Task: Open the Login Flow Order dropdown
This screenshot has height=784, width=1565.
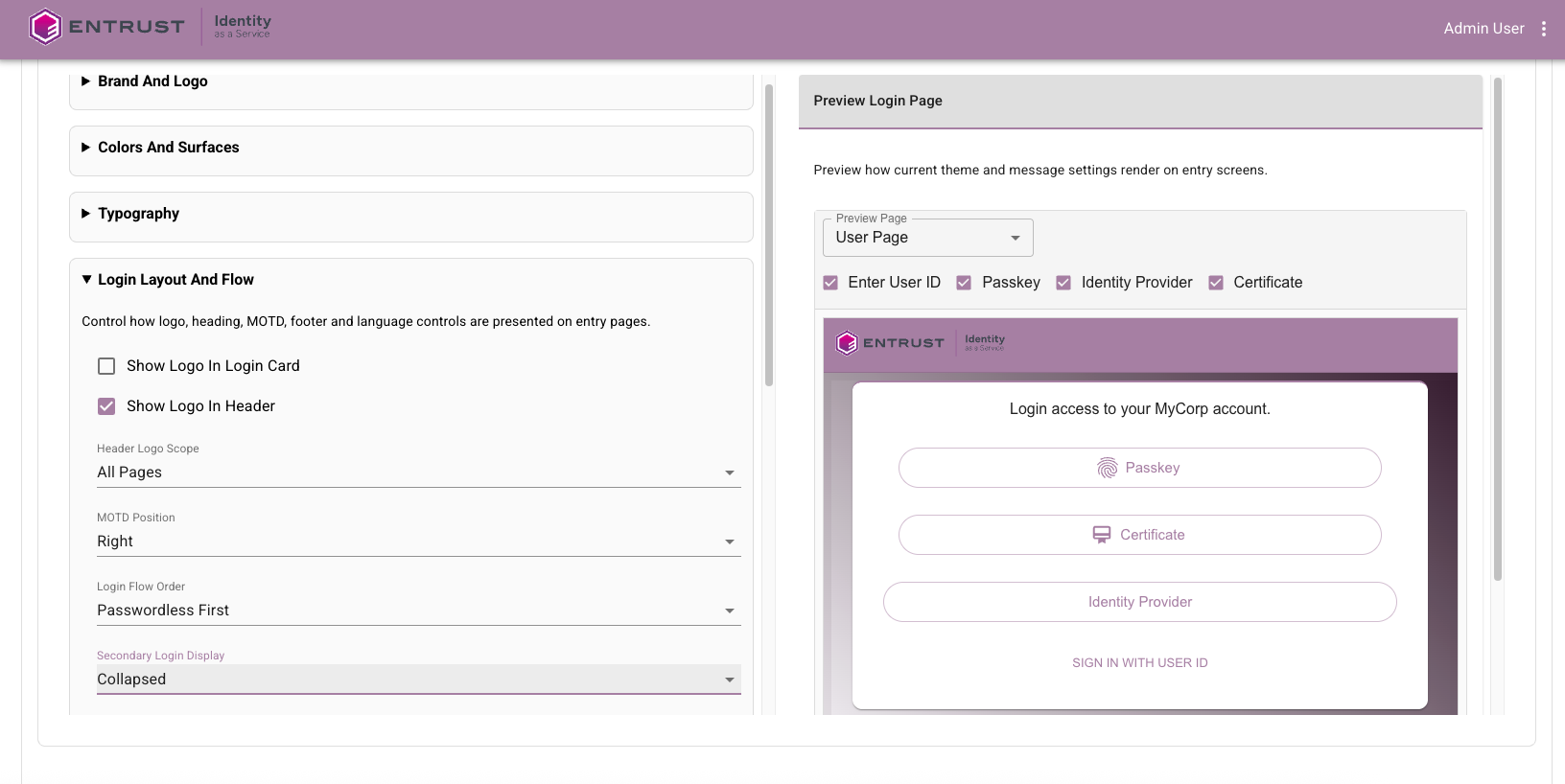Action: (x=418, y=611)
